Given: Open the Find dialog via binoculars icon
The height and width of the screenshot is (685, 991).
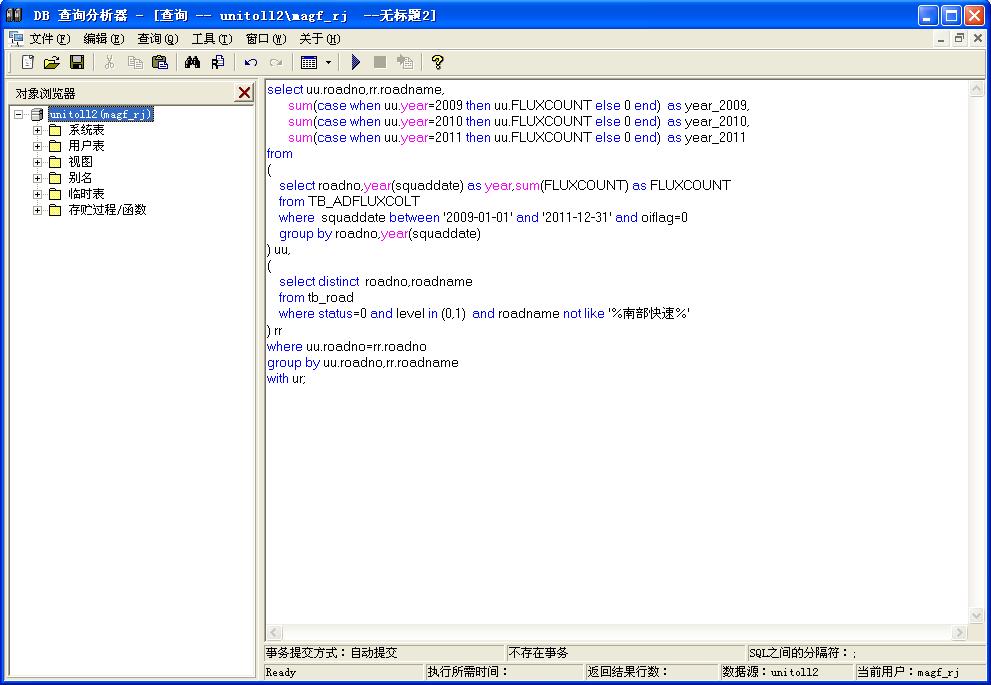Looking at the screenshot, I should tap(193, 62).
